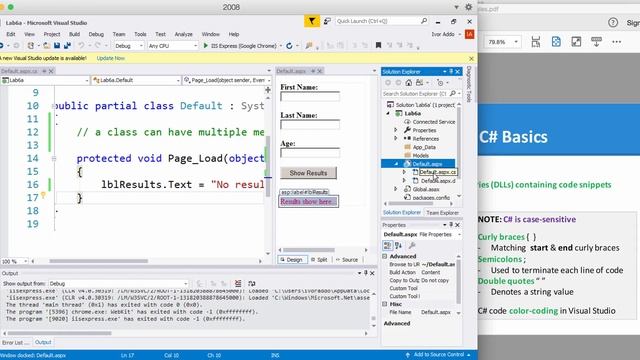Click the help icon in PDF viewer
640x360 pixels.
click(613, 23)
